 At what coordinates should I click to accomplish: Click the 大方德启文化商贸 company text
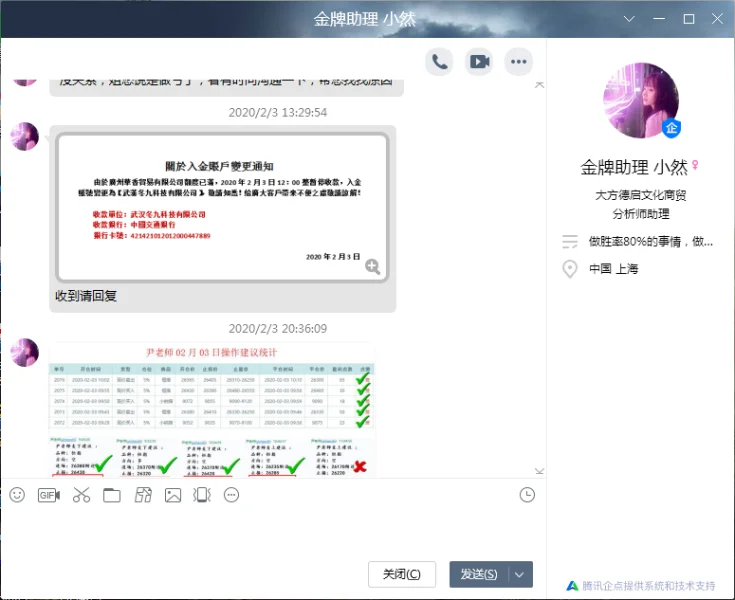[640, 195]
